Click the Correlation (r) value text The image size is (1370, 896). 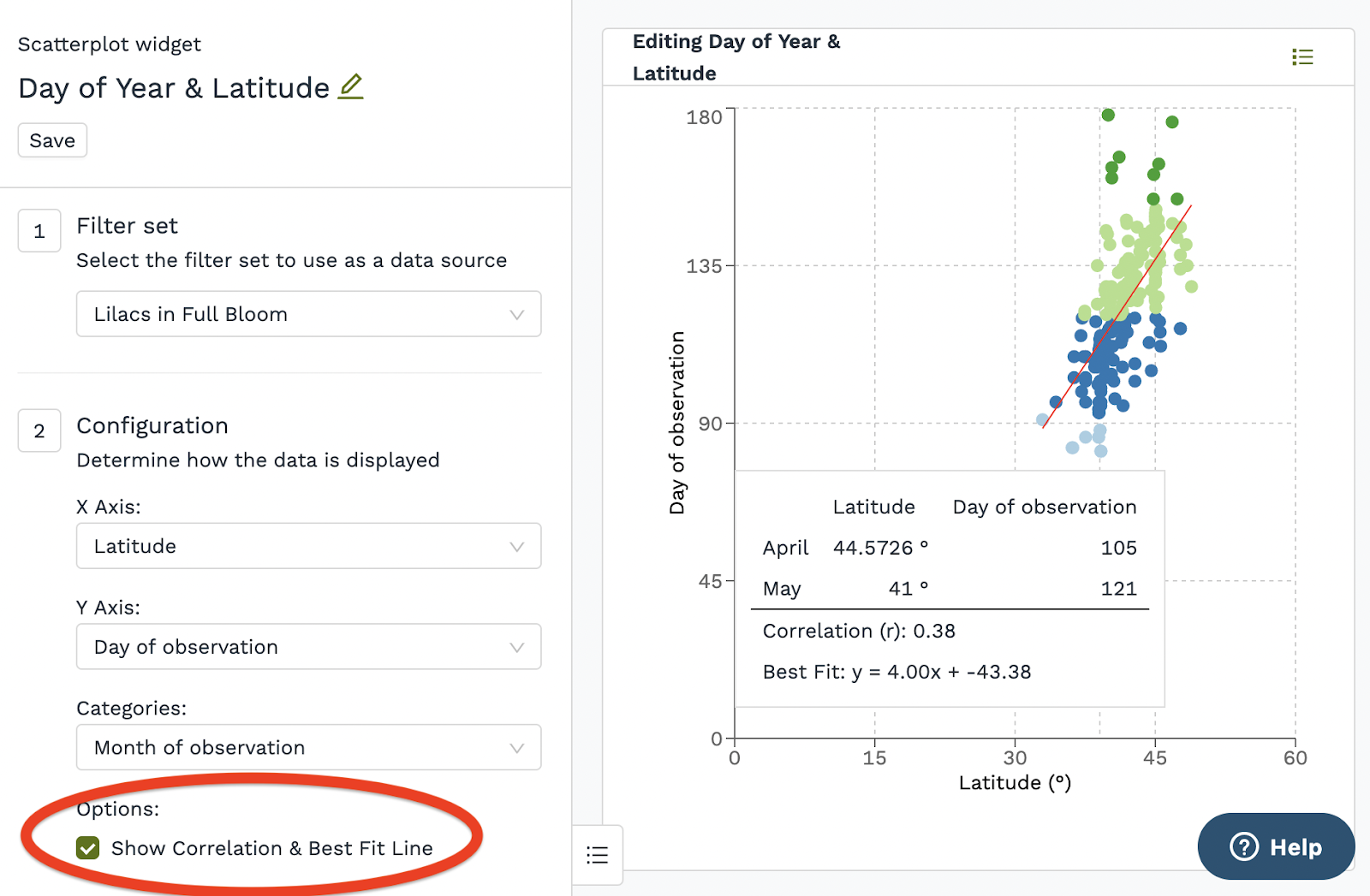tap(859, 632)
